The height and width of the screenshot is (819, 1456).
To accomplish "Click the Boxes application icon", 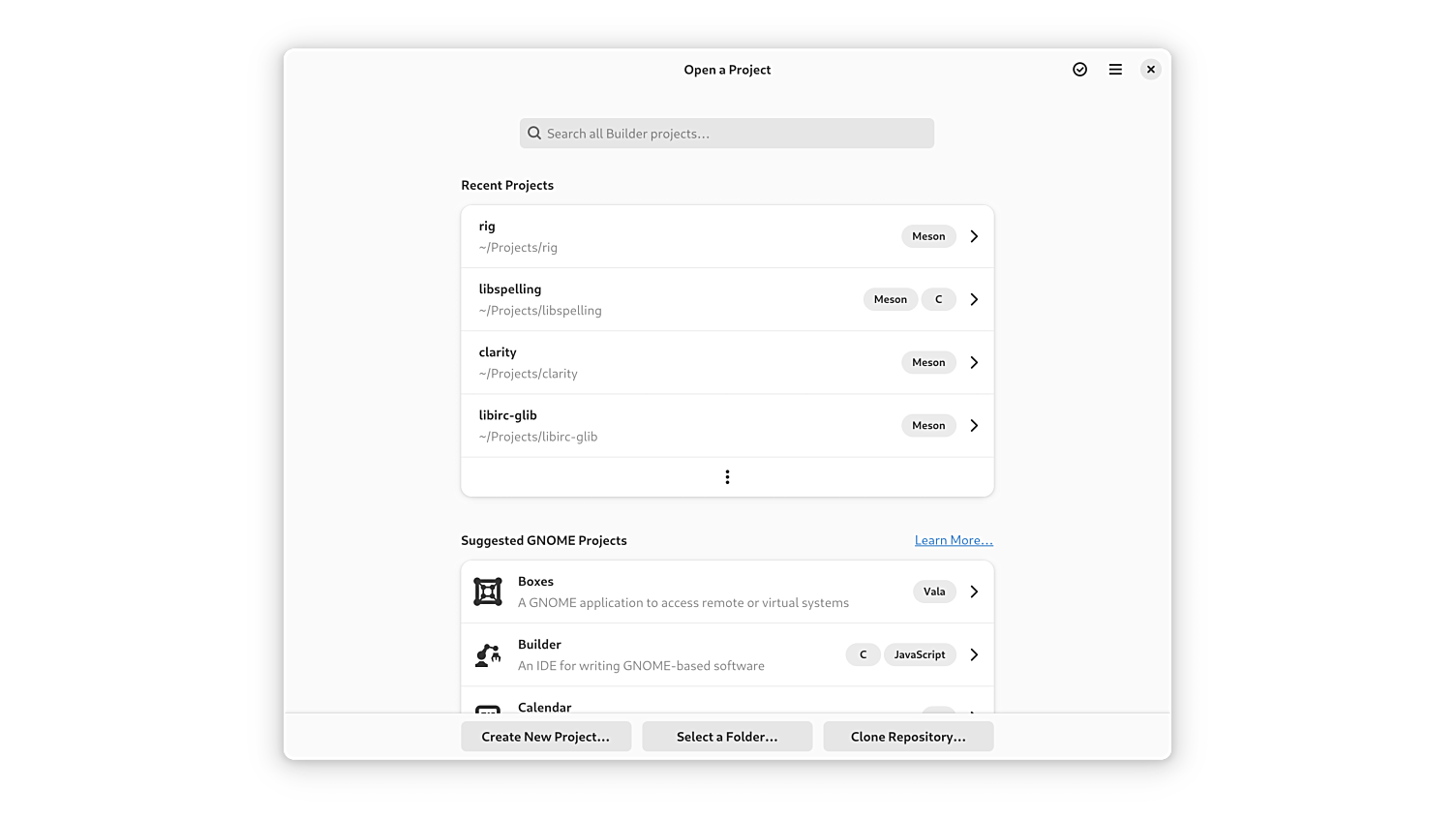I will tap(488, 591).
